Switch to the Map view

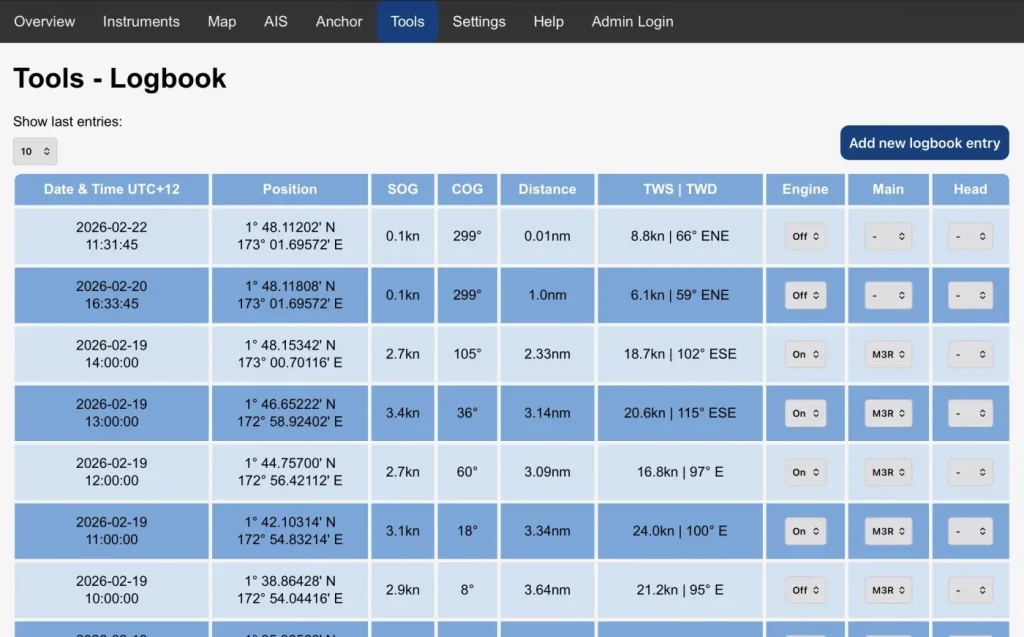coord(222,21)
